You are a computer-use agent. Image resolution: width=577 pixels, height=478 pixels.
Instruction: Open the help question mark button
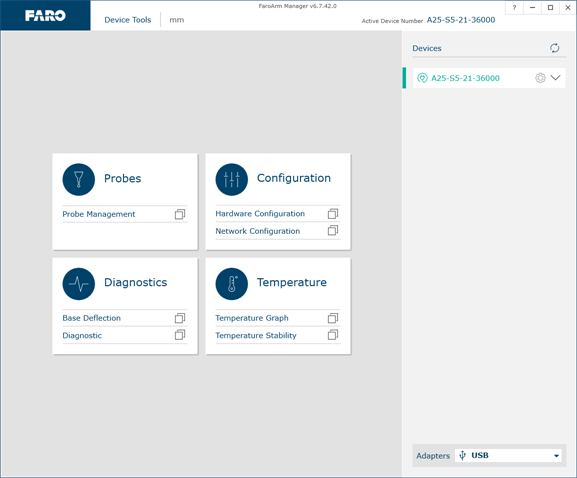(514, 7)
